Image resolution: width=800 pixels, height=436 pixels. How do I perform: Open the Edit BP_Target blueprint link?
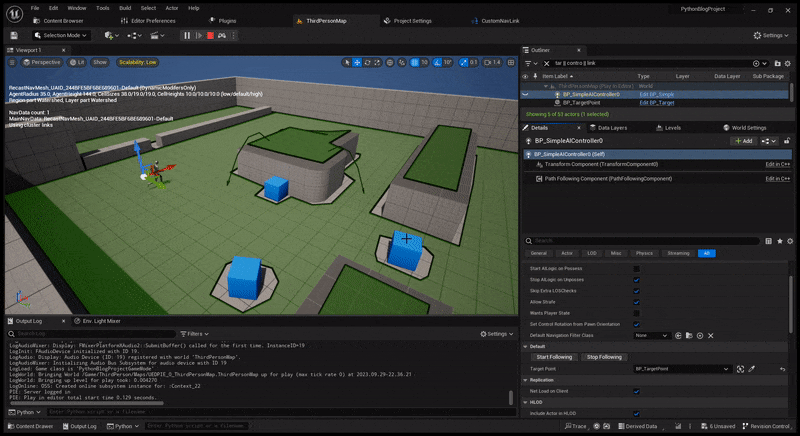(657, 102)
